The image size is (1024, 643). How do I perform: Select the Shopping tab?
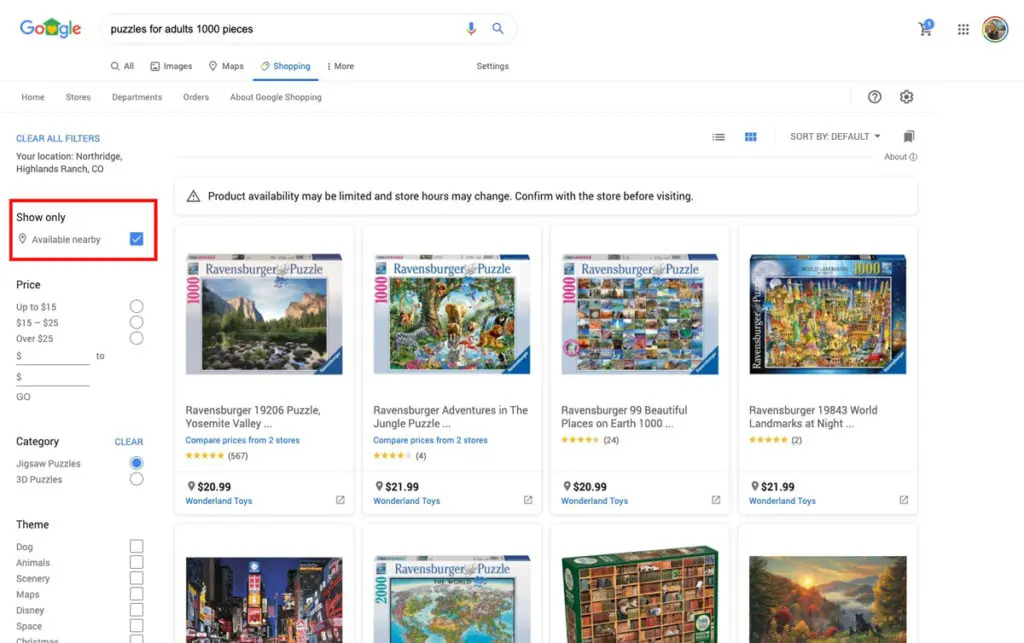[285, 66]
